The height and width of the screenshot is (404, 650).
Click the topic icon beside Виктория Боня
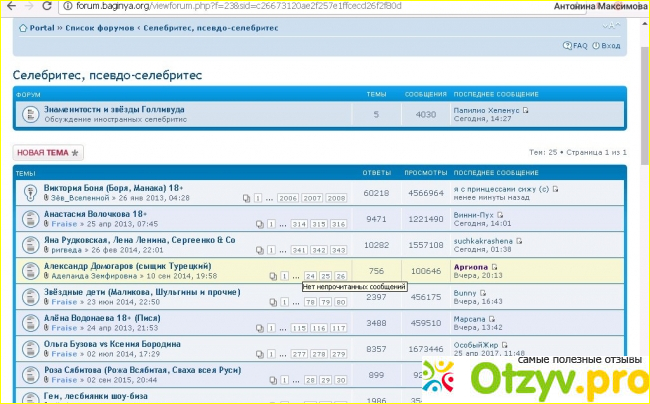point(28,193)
